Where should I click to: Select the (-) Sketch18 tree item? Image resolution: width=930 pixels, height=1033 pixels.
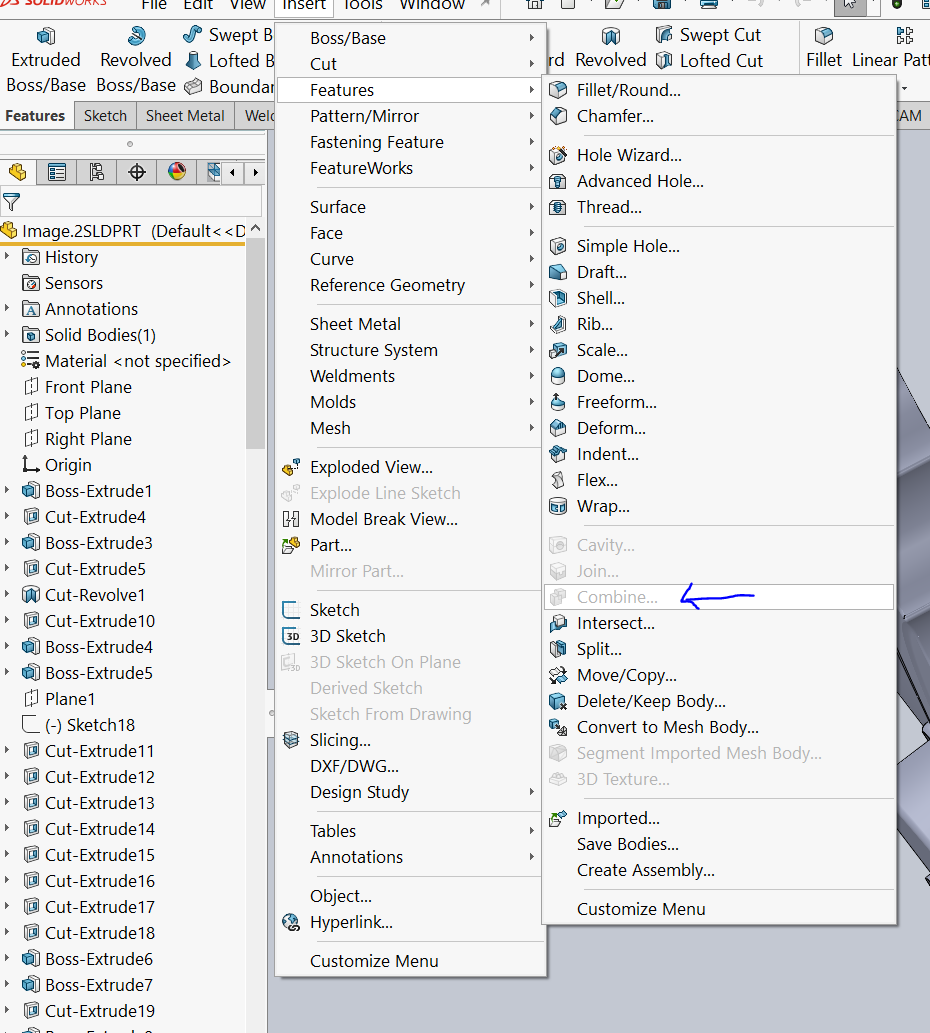coord(78,725)
